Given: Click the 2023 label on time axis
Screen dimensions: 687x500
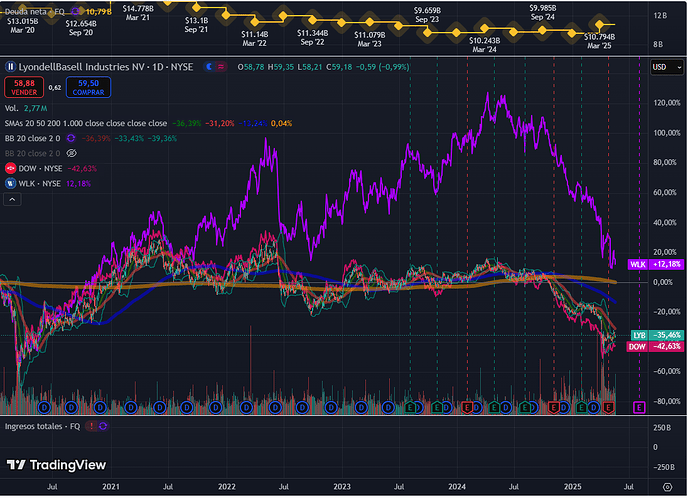Looking at the screenshot, I should (342, 487).
